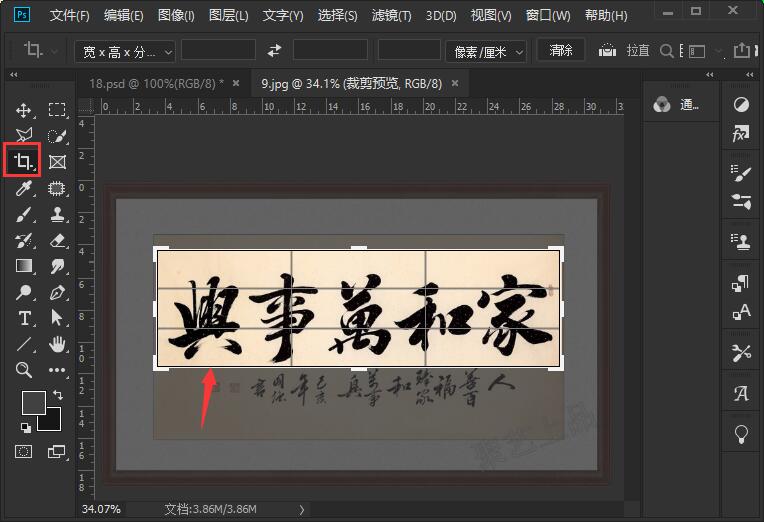Swap width and height values
The height and width of the screenshot is (522, 764).
click(274, 50)
